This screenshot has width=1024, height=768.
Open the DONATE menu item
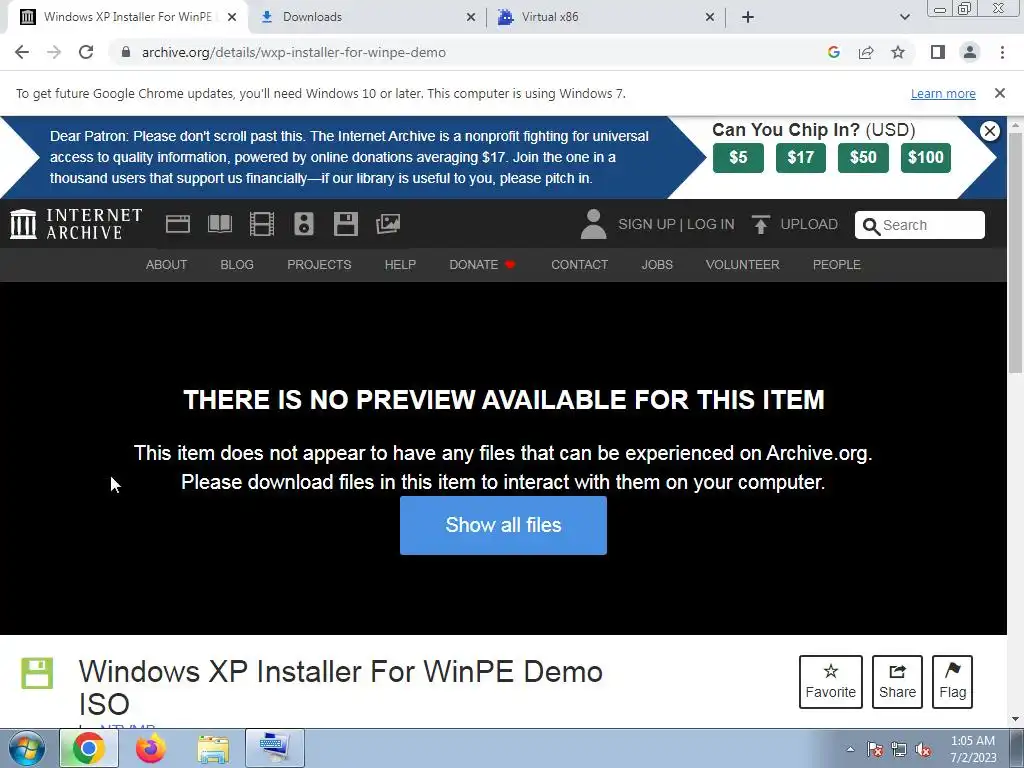point(482,264)
